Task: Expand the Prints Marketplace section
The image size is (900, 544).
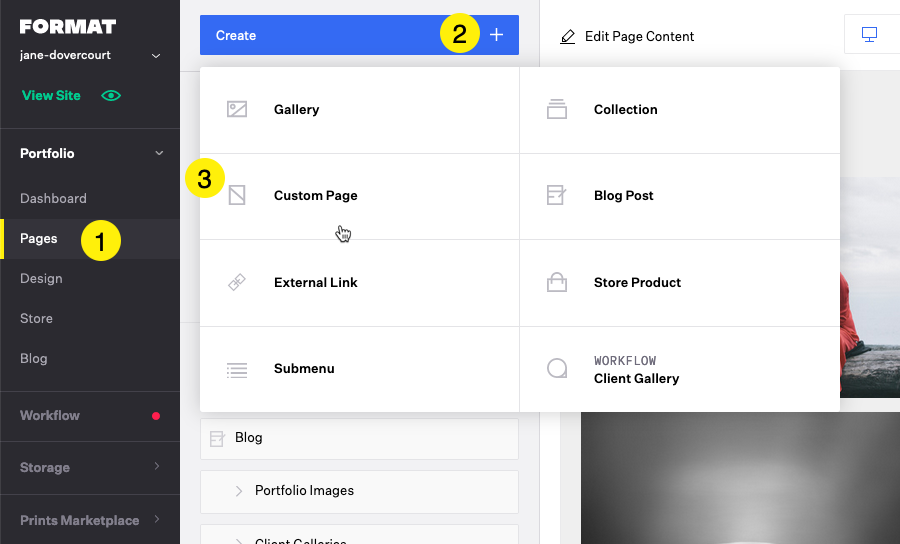Action: pyautogui.click(x=157, y=519)
